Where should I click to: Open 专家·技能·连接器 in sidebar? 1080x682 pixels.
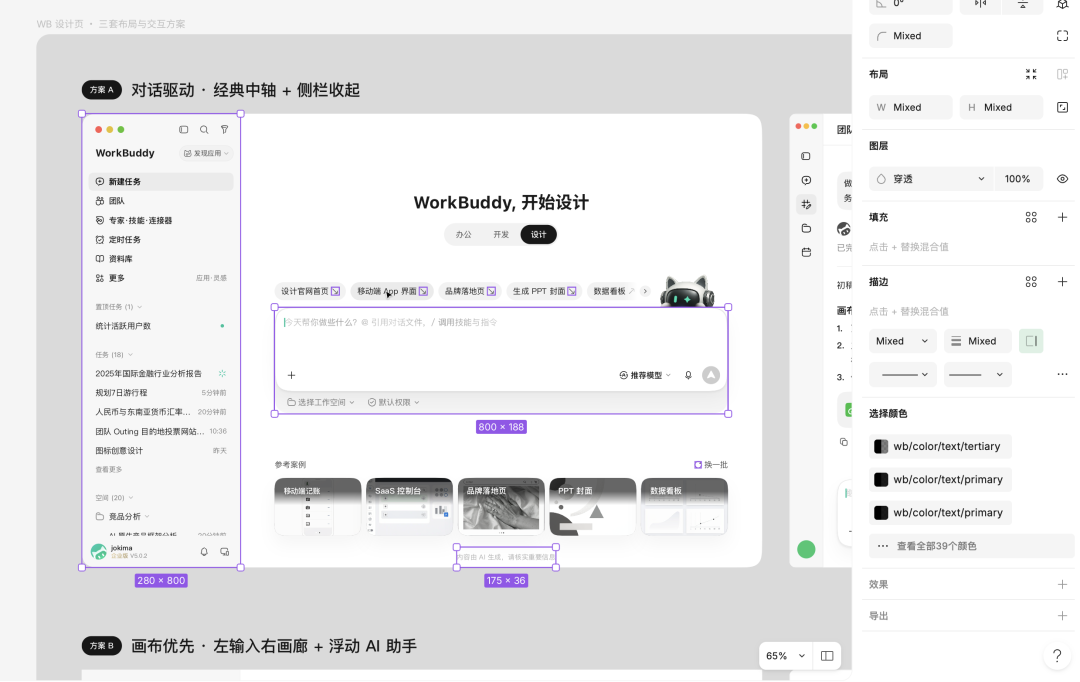coord(161,220)
